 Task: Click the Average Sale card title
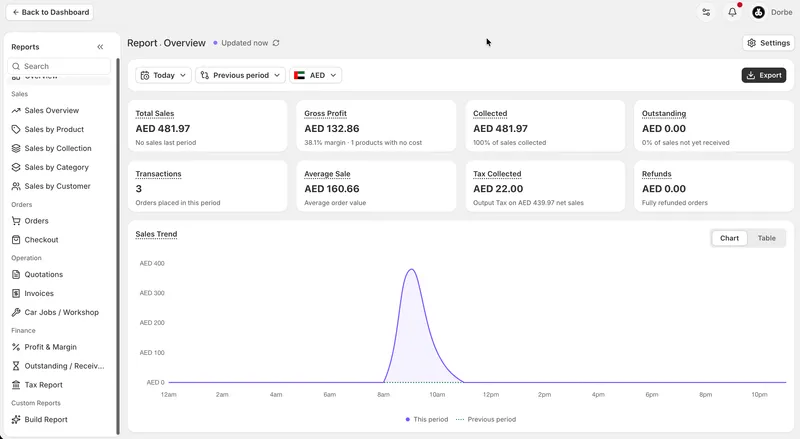(x=327, y=174)
